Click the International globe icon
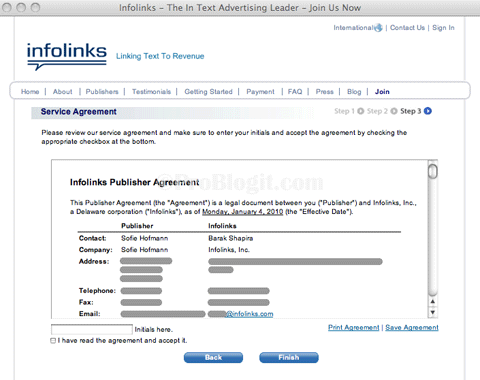 (378, 28)
